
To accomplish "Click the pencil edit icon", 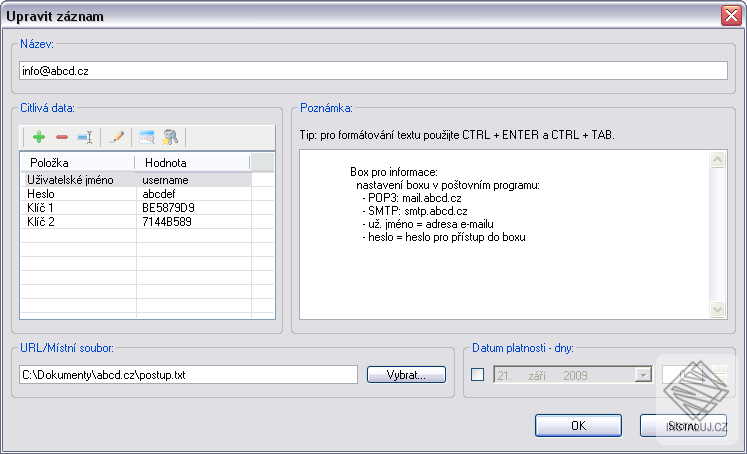I will pos(117,137).
